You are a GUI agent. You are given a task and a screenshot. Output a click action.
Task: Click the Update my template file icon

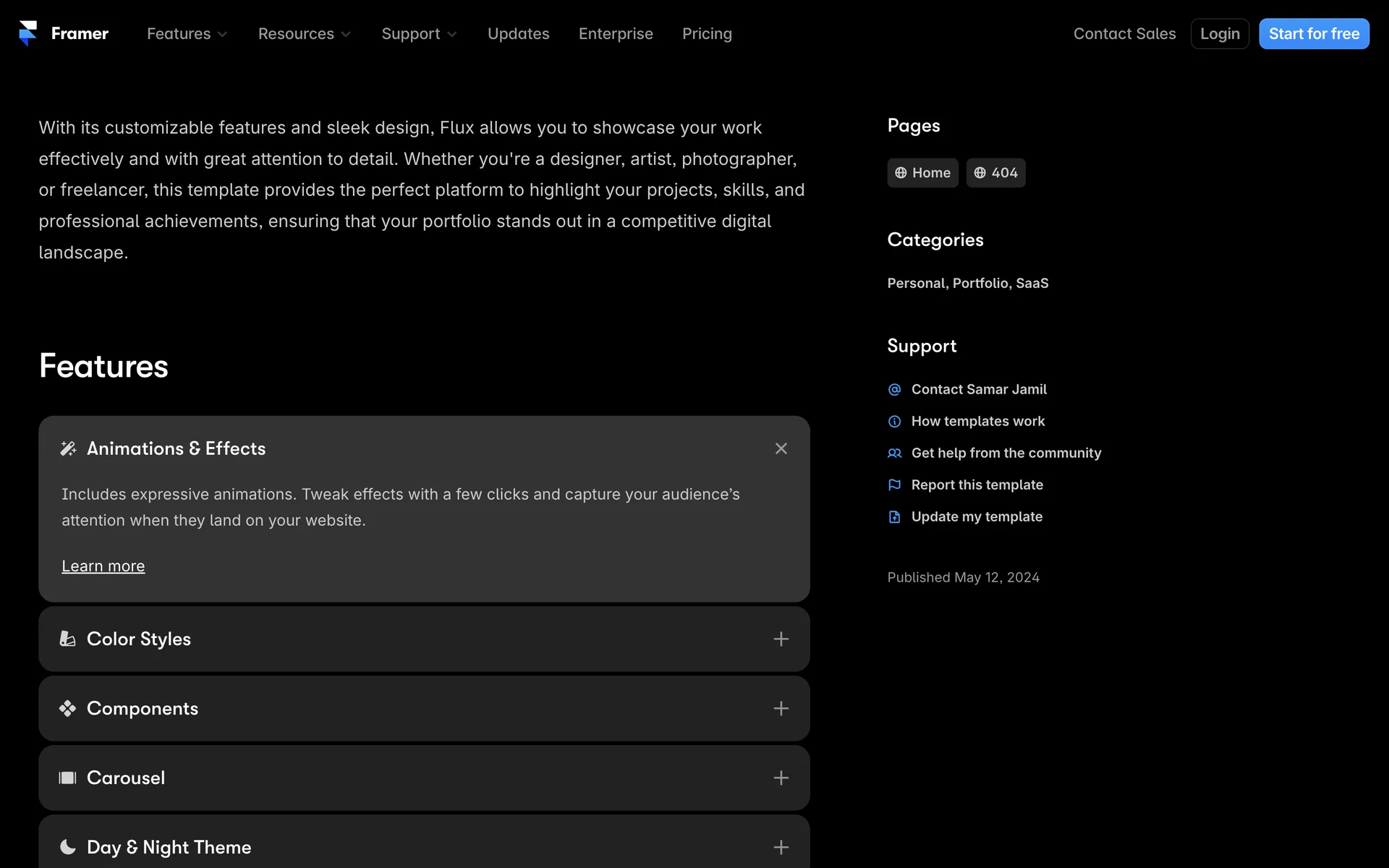[894, 517]
